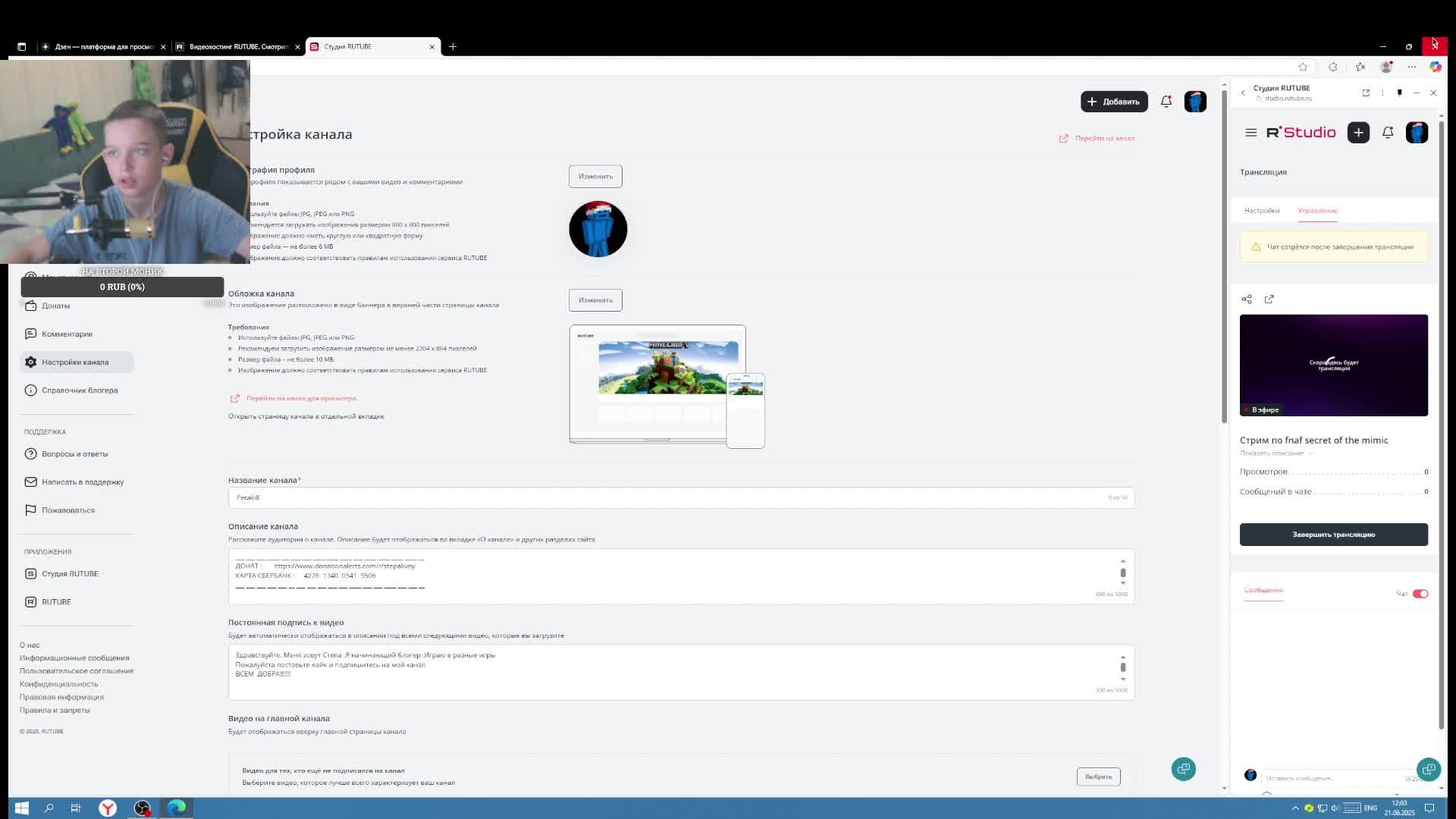Click Изменить for the channel cover
Screen dimensions: 1456x819
coord(595,300)
